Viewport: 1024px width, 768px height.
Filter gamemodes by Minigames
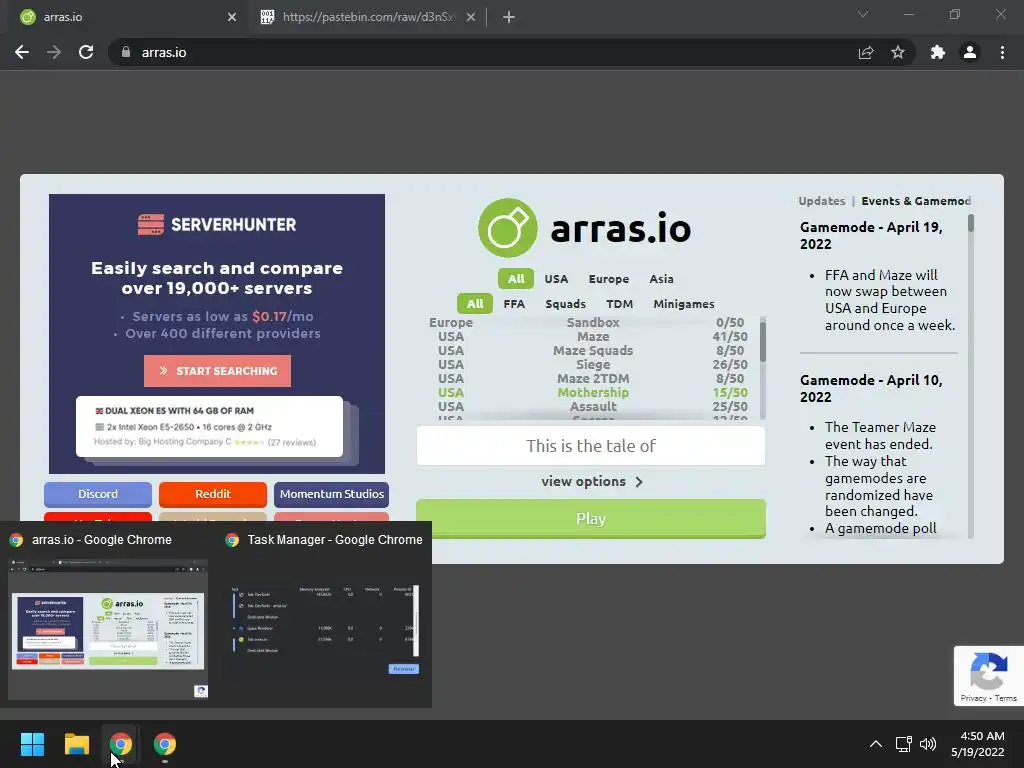click(684, 304)
